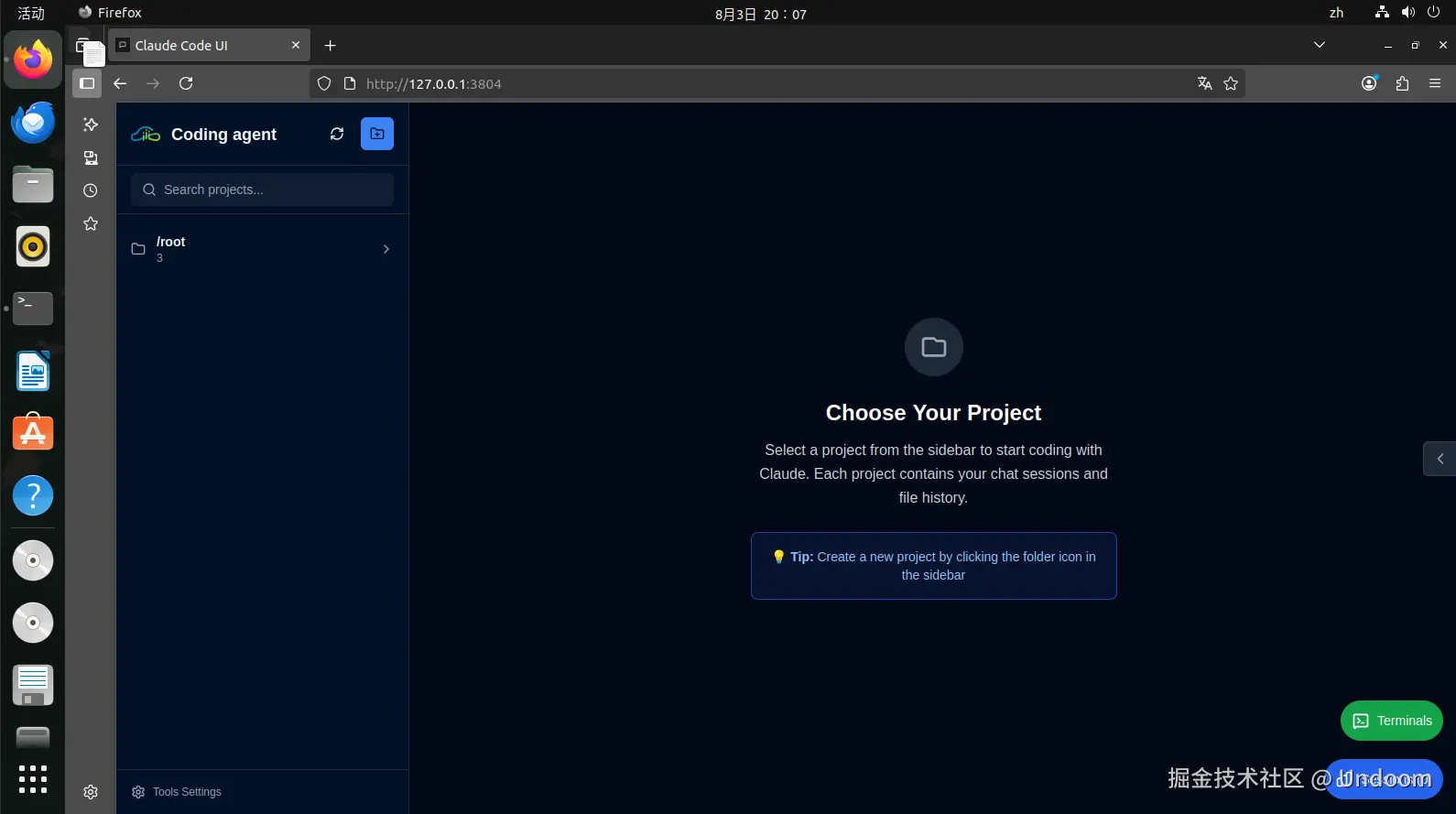Toggle the Firefox sidebar button
Screen dimensions: 1456x814
pos(87,83)
